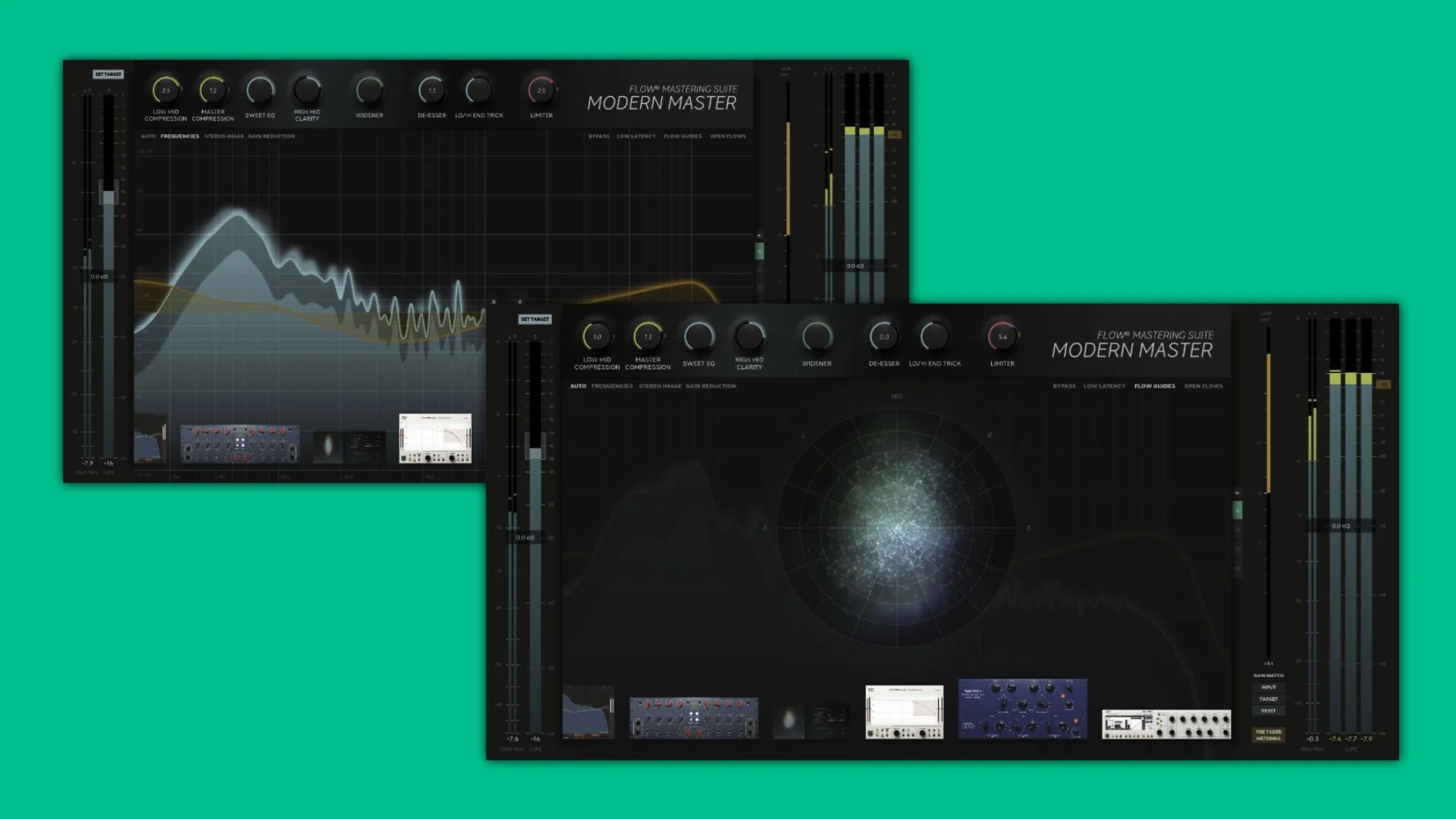Screen dimensions: 1456x819
Task: Click the Gain Match Reset button
Action: coord(1268,711)
